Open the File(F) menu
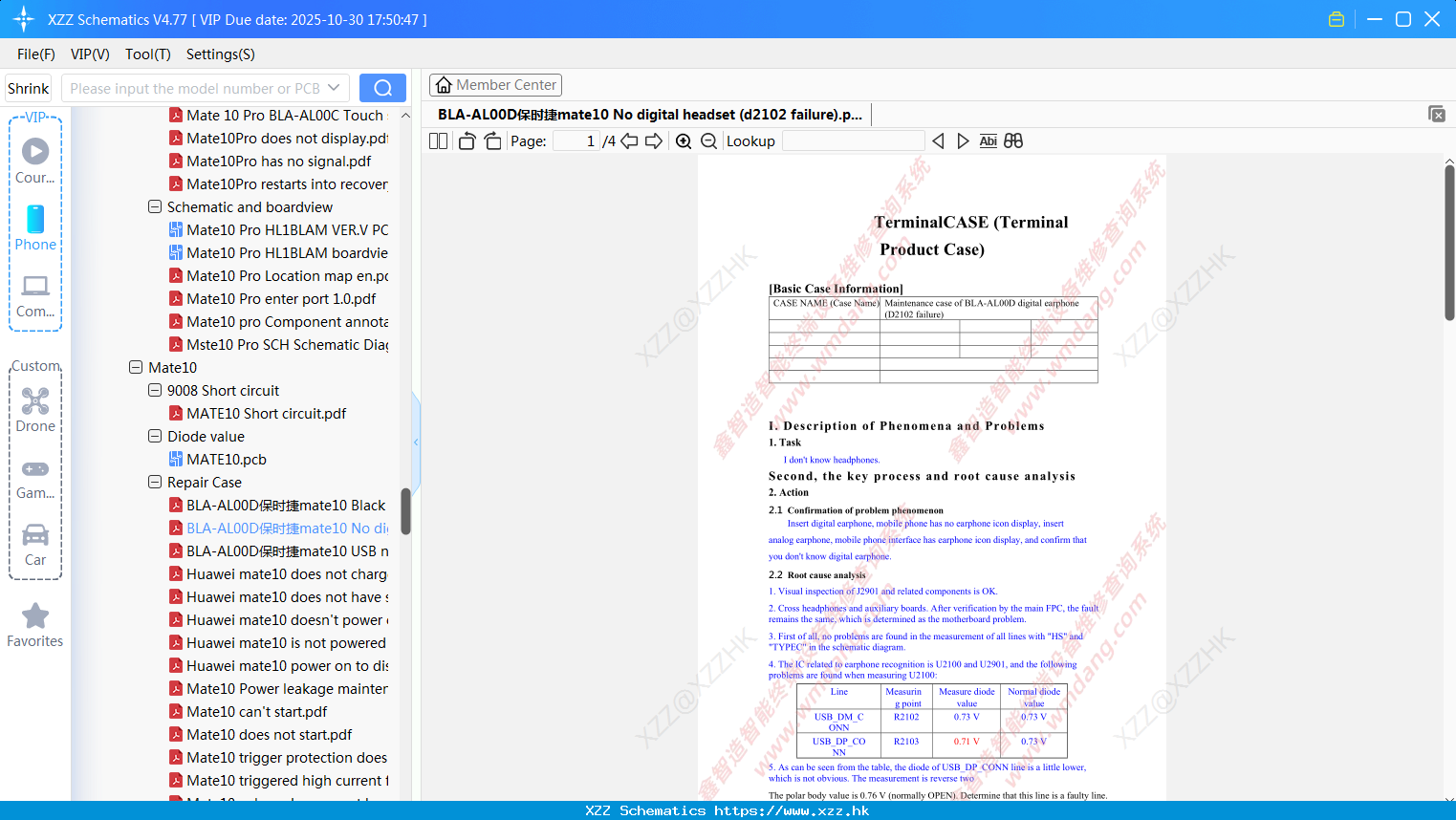The image size is (1456, 820). (x=36, y=54)
